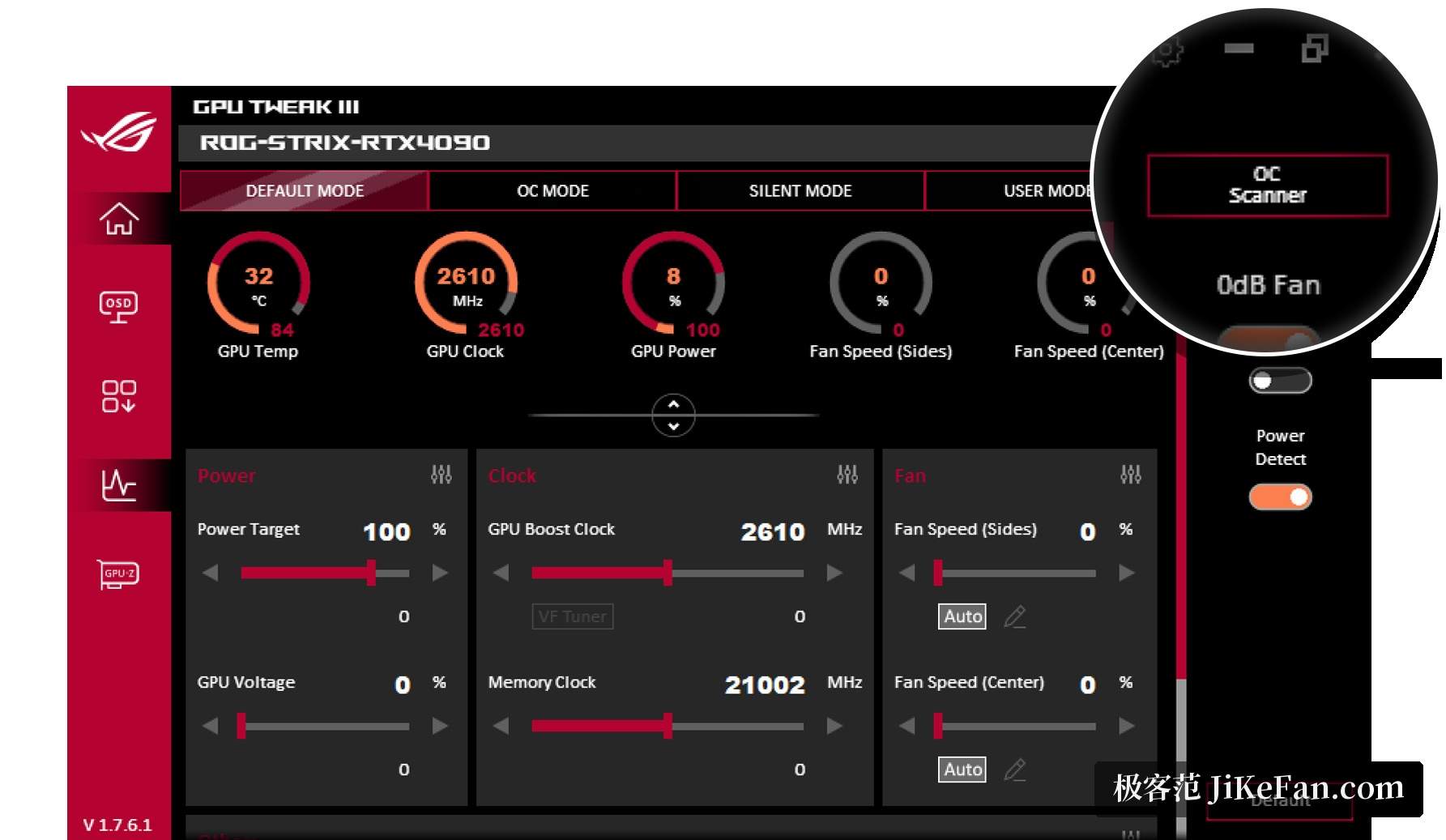This screenshot has width=1446, height=840.
Task: Toggle Auto for Fan Speed (Sides)
Action: (962, 616)
